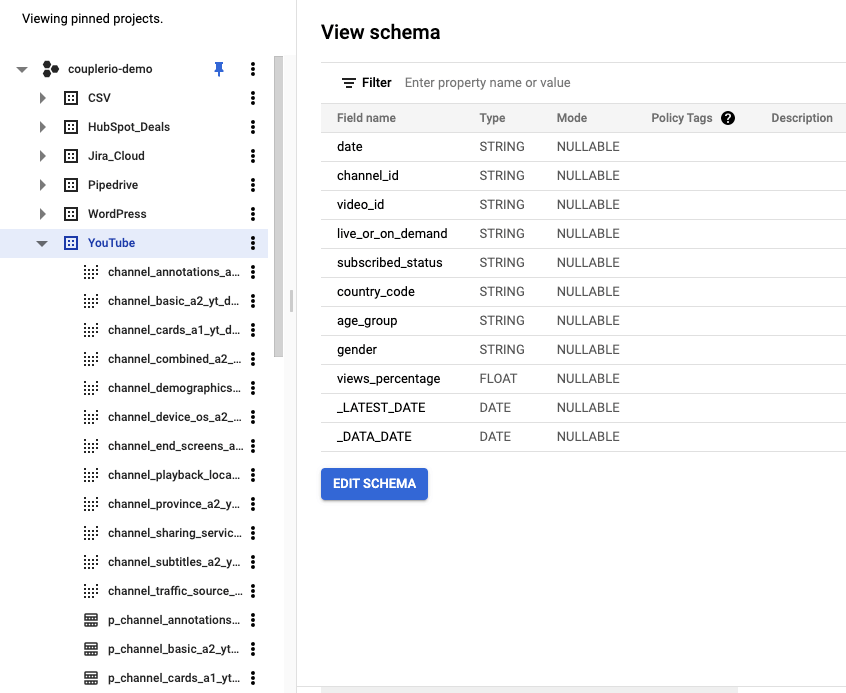The height and width of the screenshot is (693, 846).
Task: Click the live_or_on_demand field name
Action: pyautogui.click(x=392, y=234)
